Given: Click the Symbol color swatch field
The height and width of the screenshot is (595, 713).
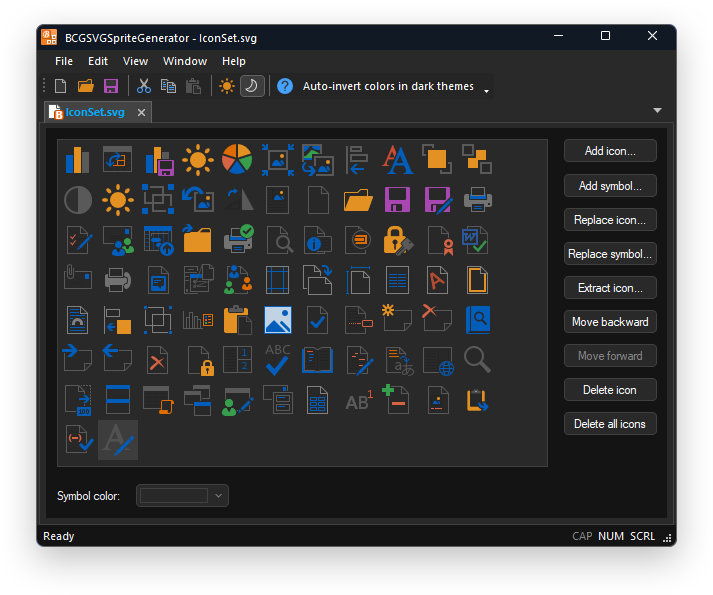Looking at the screenshot, I should pyautogui.click(x=174, y=495).
